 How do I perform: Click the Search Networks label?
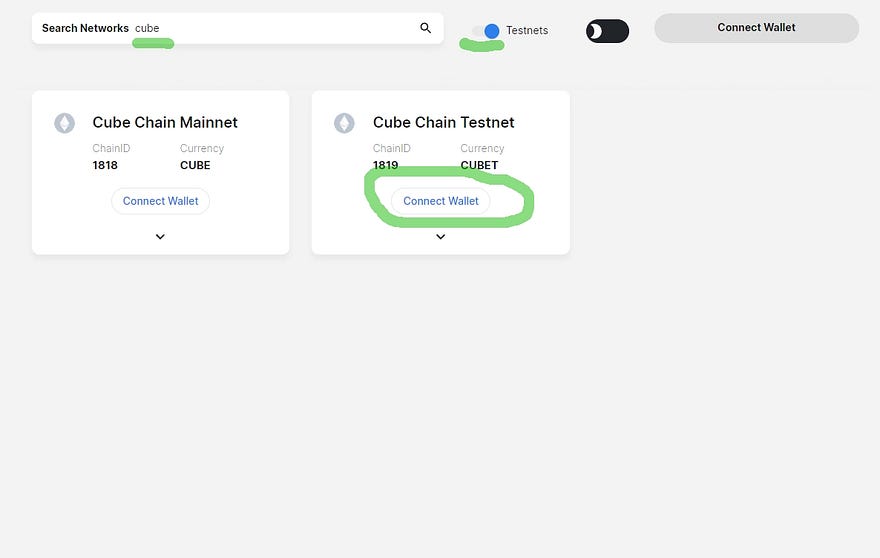[85, 28]
